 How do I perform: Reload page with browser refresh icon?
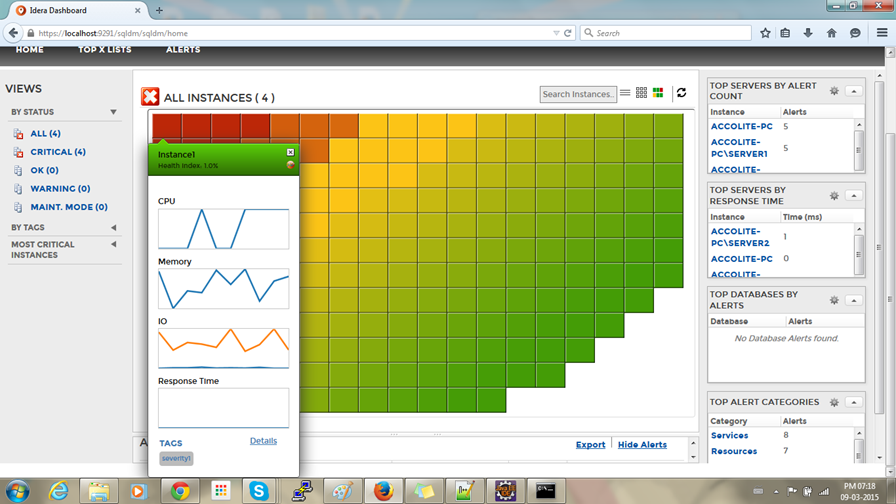tap(567, 33)
